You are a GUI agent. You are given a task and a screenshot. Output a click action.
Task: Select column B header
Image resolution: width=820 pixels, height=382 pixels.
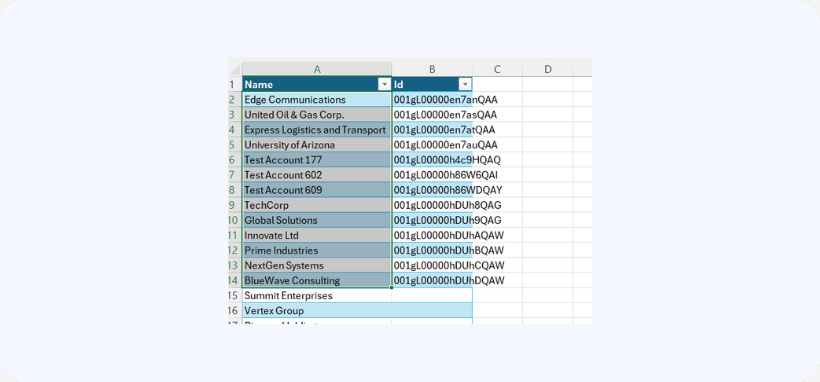[432, 69]
